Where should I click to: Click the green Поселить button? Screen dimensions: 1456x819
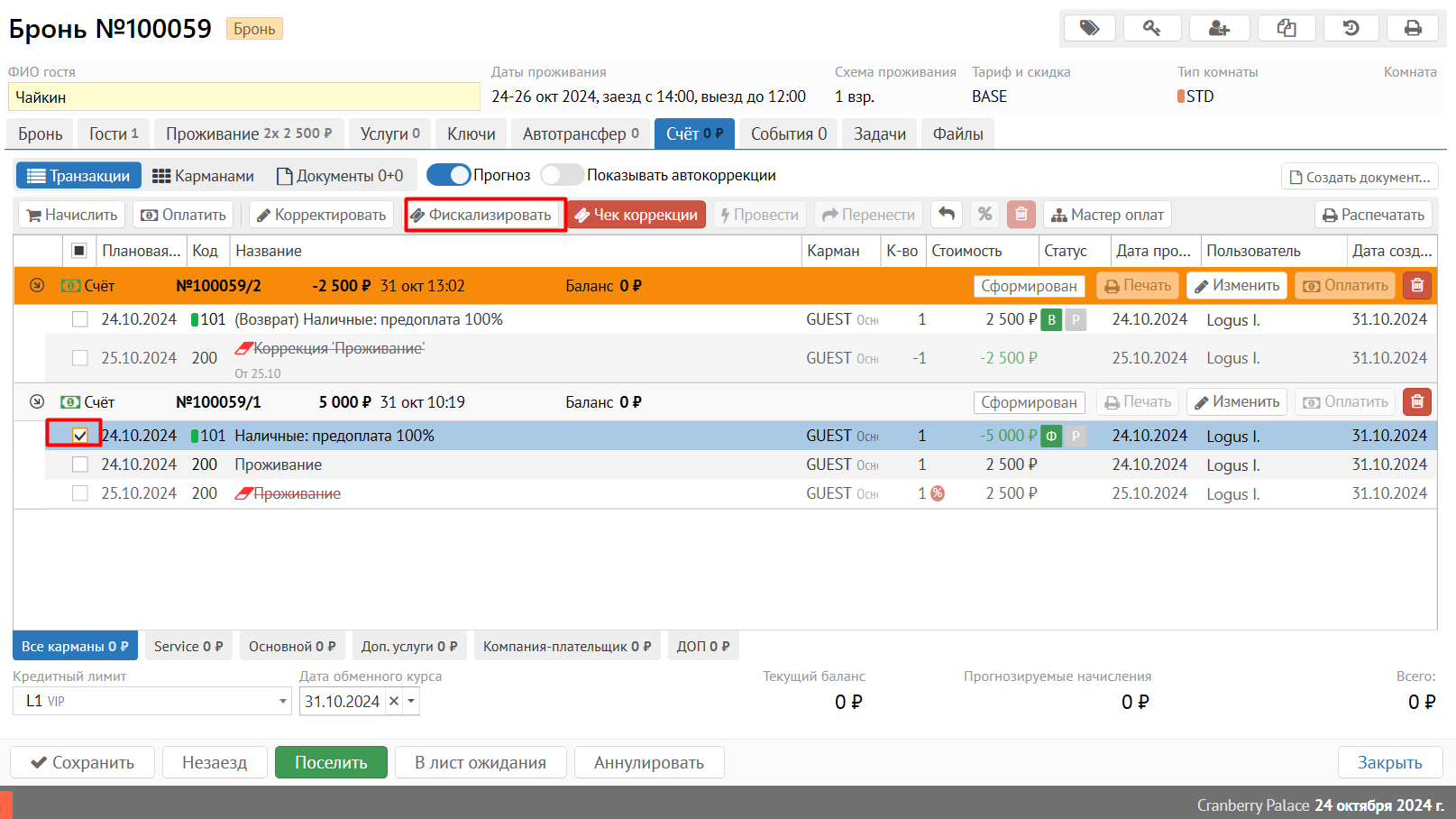(x=331, y=762)
